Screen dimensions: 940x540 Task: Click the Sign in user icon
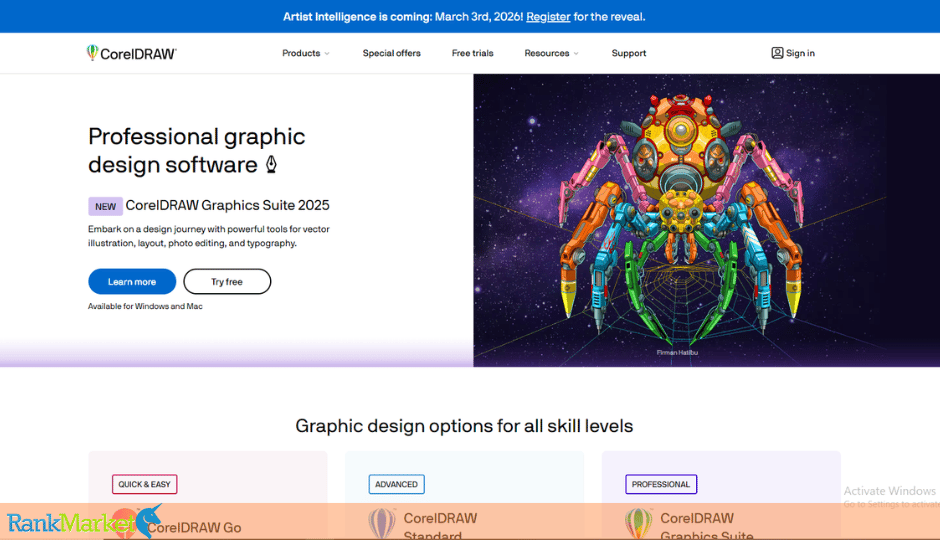pyautogui.click(x=777, y=53)
